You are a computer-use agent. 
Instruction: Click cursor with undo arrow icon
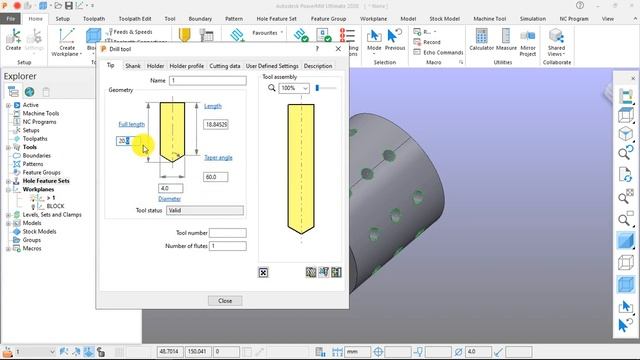click(625, 326)
